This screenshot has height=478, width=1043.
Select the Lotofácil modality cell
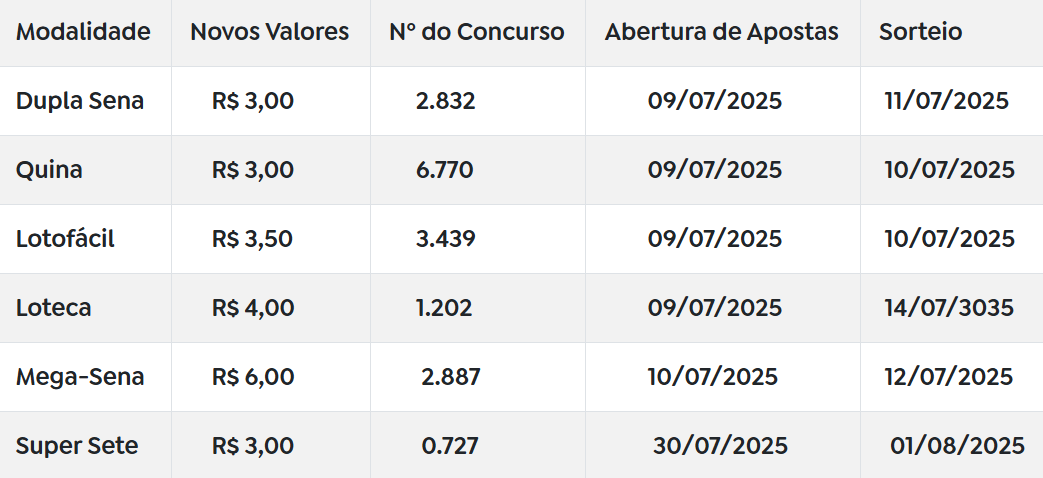[x=65, y=238]
